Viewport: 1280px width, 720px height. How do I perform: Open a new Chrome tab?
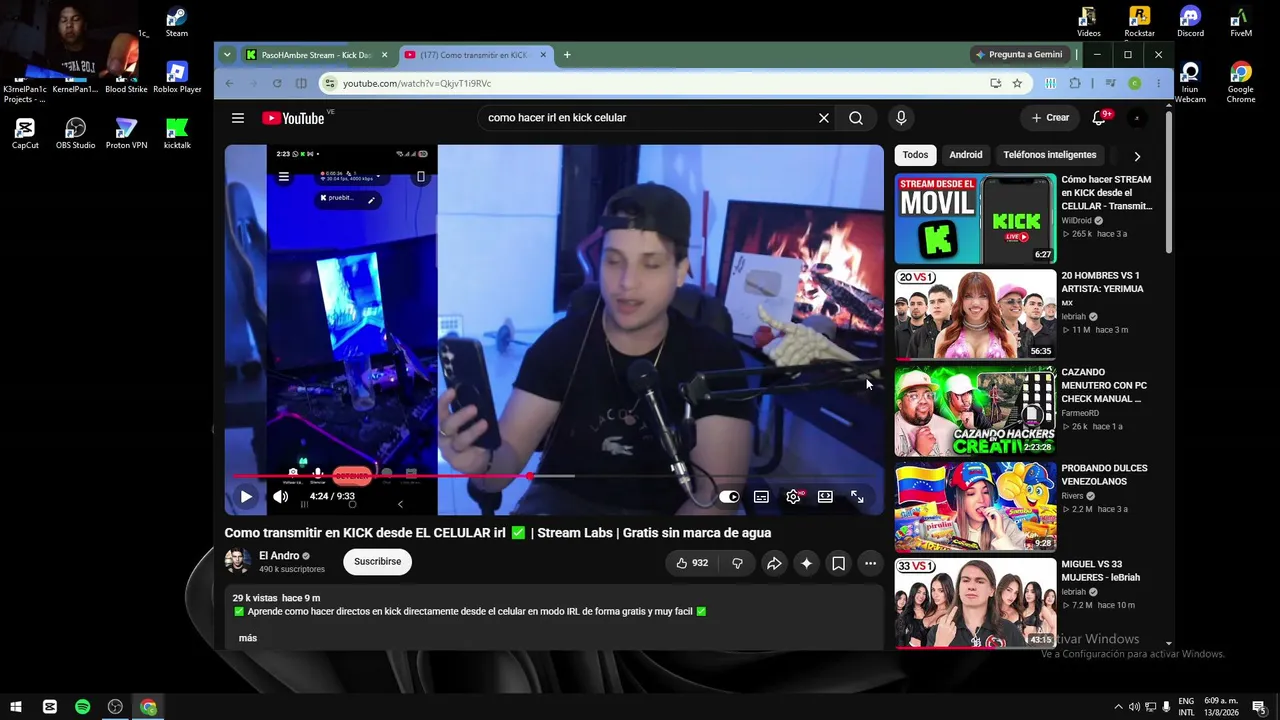pos(567,55)
